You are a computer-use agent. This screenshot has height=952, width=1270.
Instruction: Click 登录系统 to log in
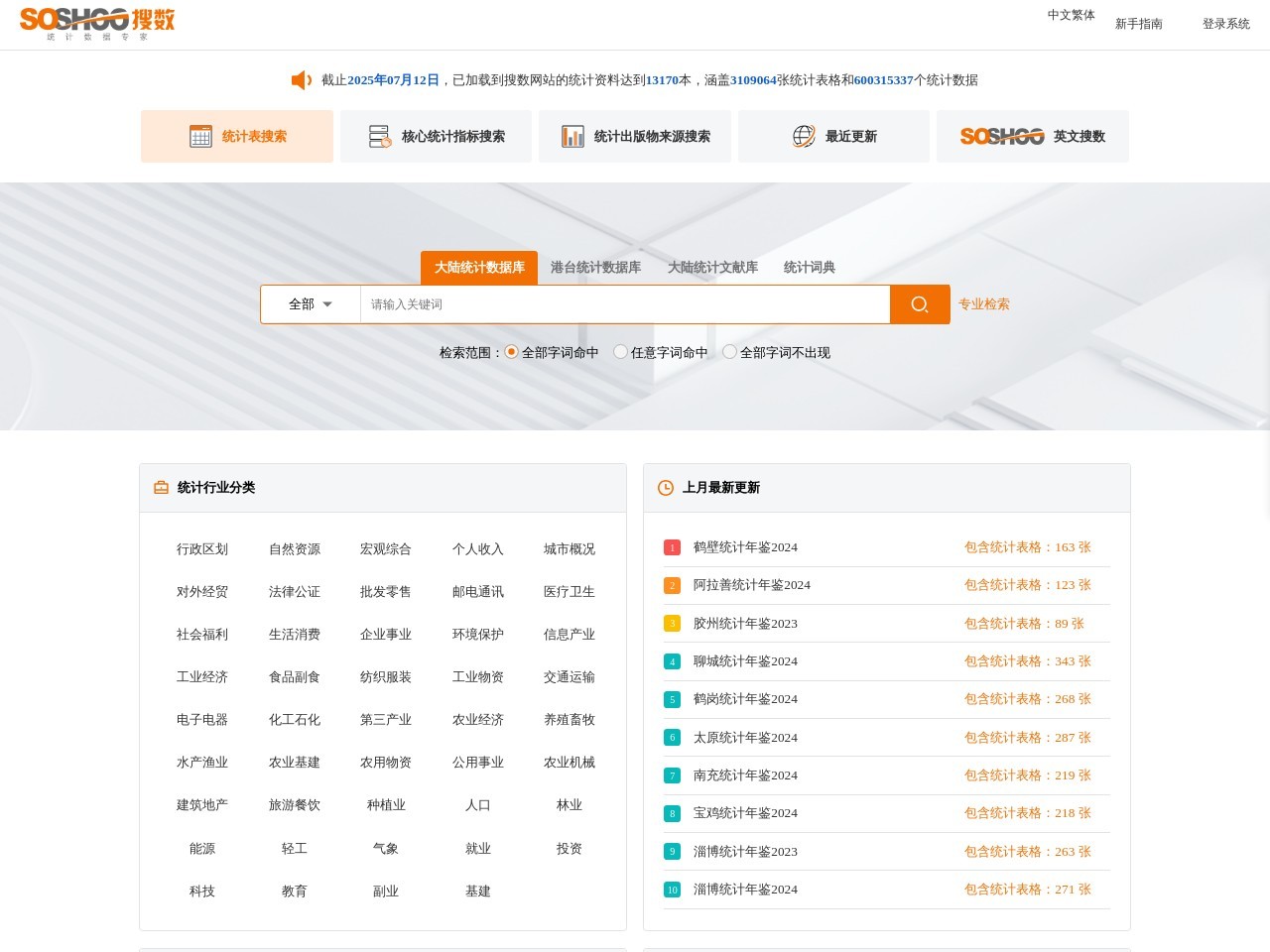pyautogui.click(x=1225, y=23)
